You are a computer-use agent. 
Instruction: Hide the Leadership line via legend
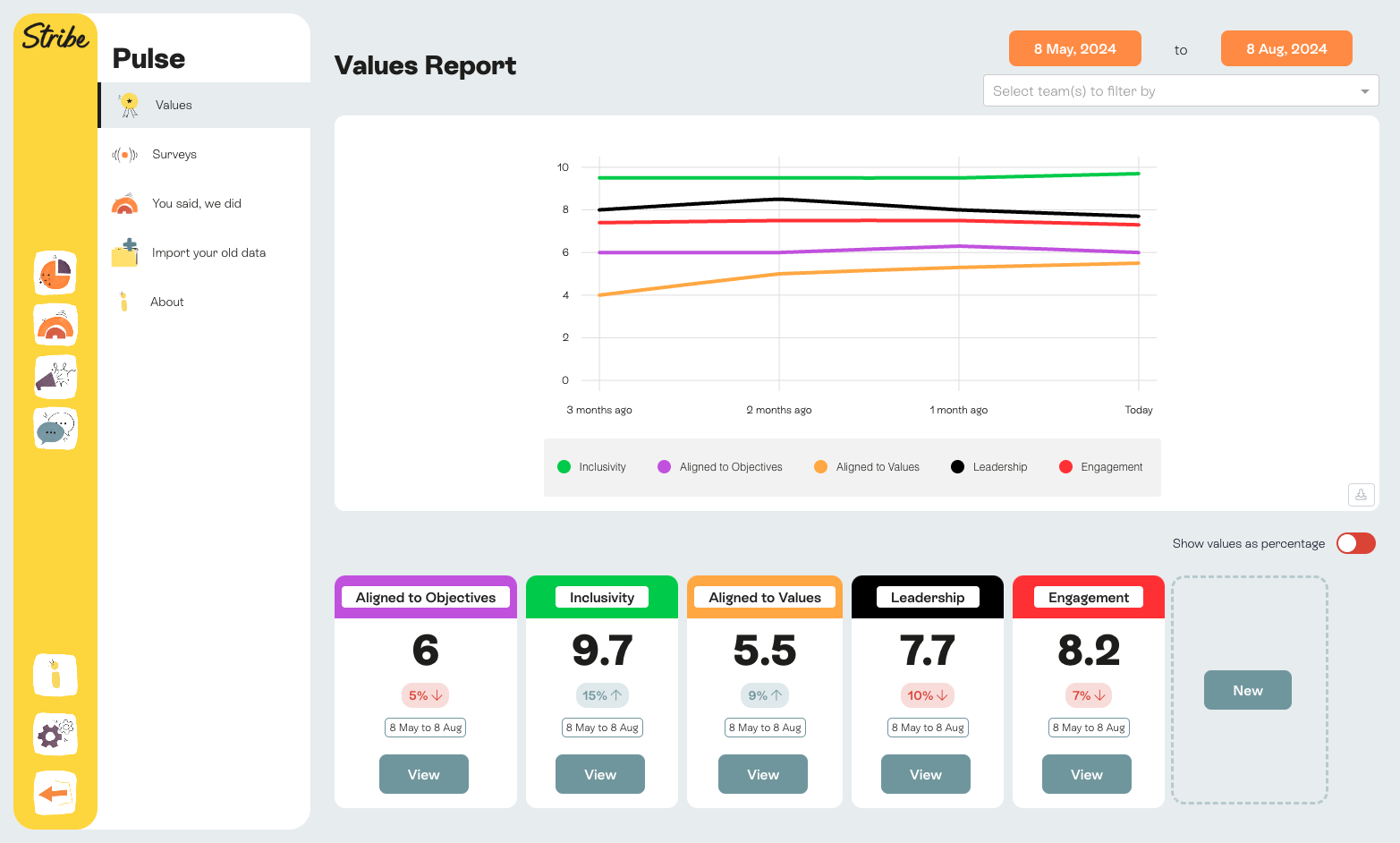(989, 467)
